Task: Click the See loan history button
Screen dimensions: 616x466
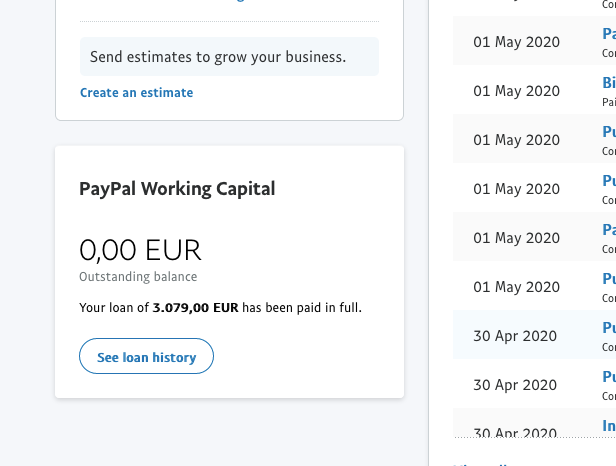Action: [x=146, y=356]
